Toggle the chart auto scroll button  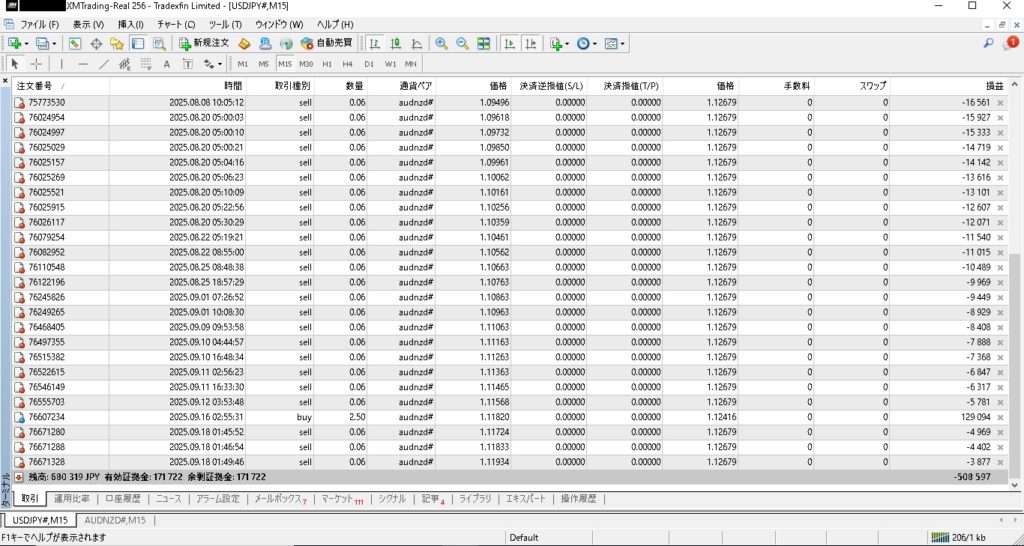coord(509,44)
